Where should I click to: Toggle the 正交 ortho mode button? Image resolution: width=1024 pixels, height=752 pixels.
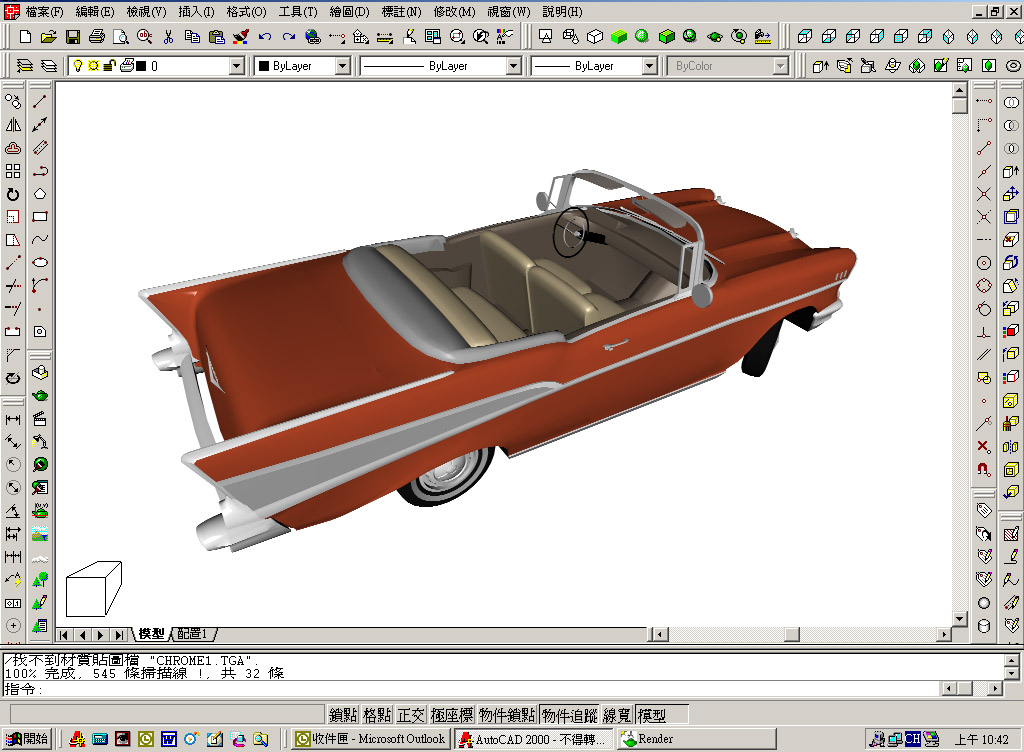[x=411, y=715]
